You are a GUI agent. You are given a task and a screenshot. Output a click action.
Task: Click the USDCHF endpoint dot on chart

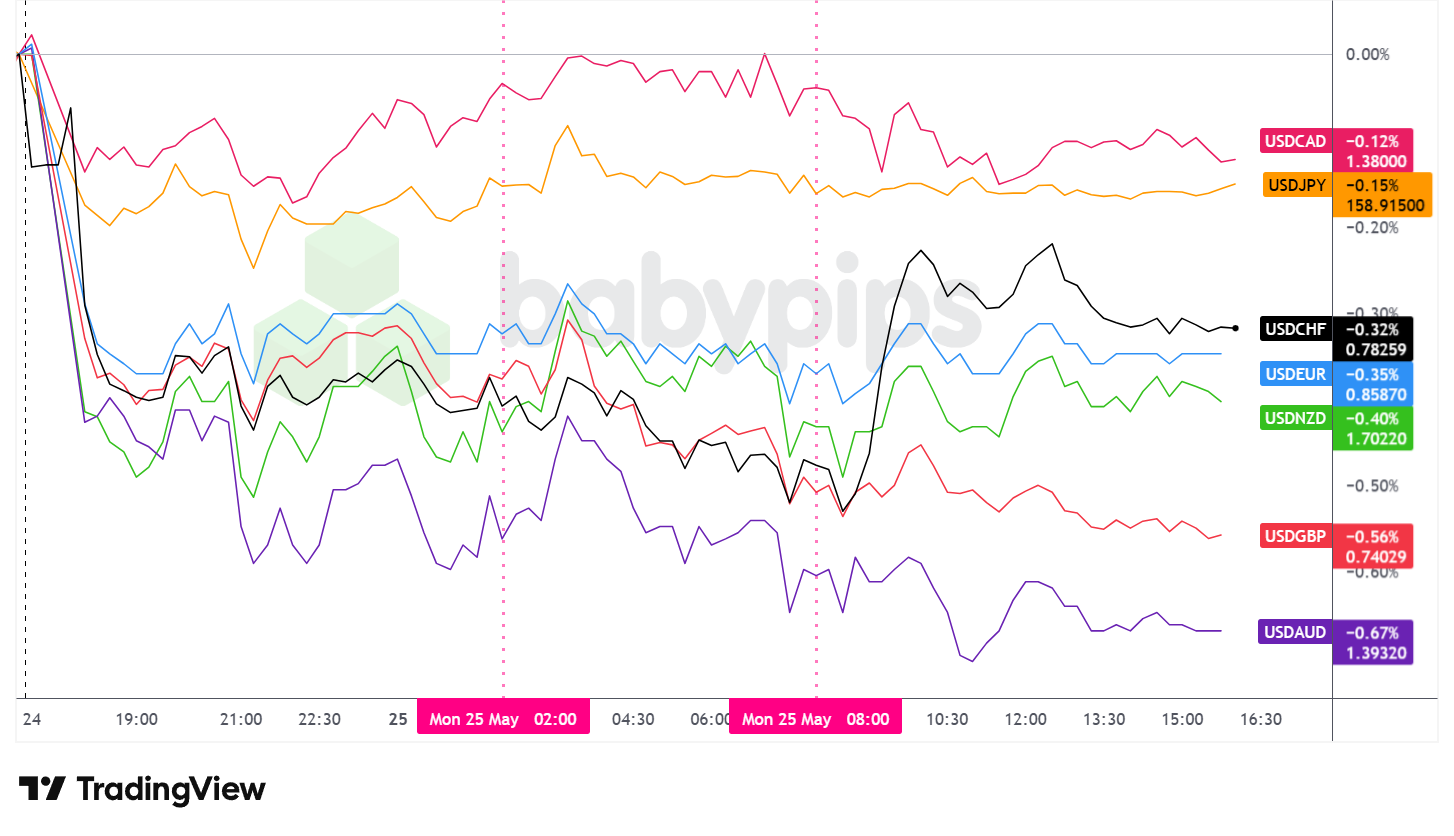(x=1237, y=328)
